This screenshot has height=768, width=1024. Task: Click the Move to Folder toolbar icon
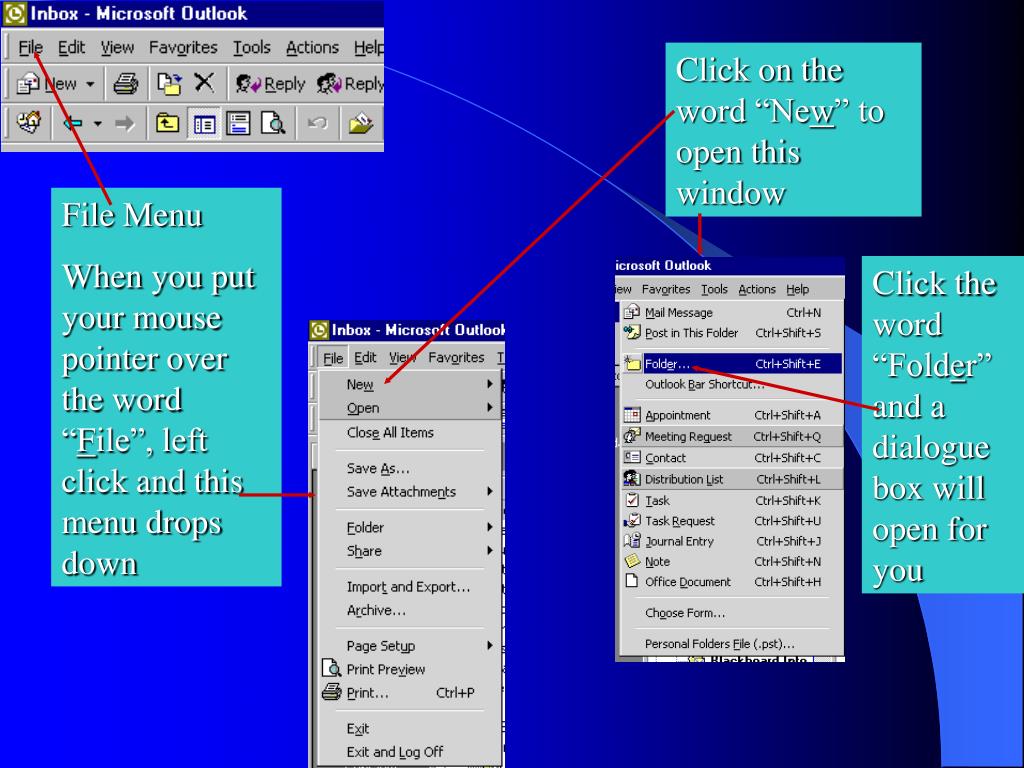pos(169,84)
